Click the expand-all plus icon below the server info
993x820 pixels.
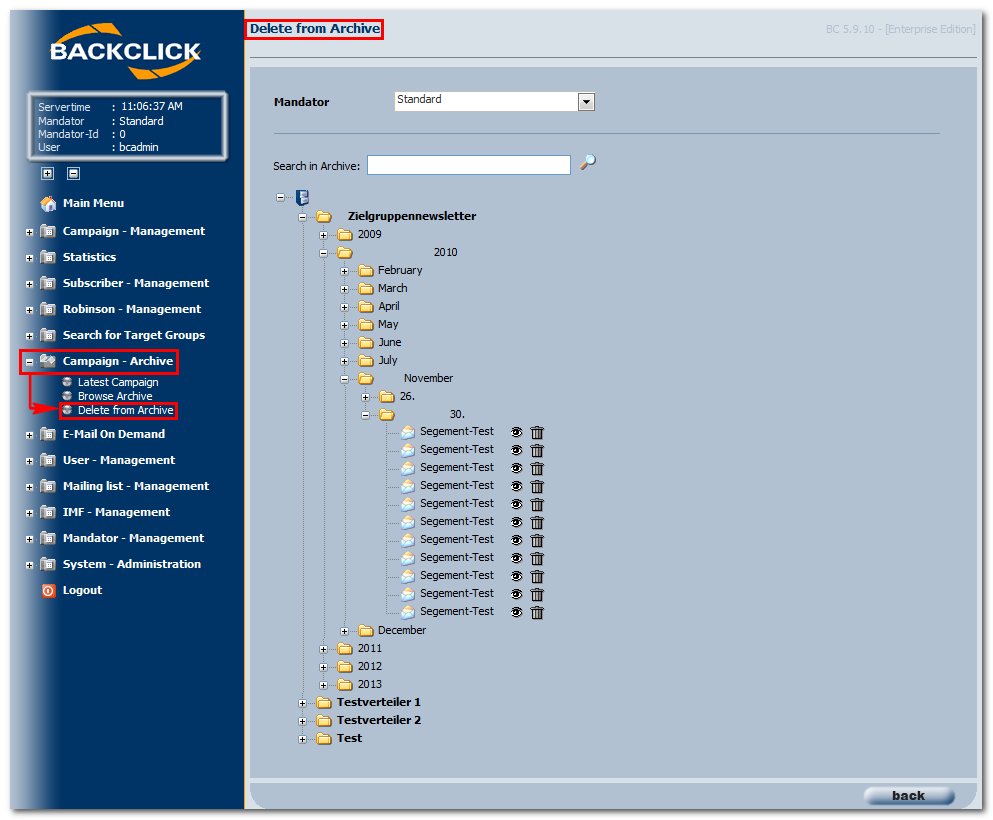(x=47, y=173)
